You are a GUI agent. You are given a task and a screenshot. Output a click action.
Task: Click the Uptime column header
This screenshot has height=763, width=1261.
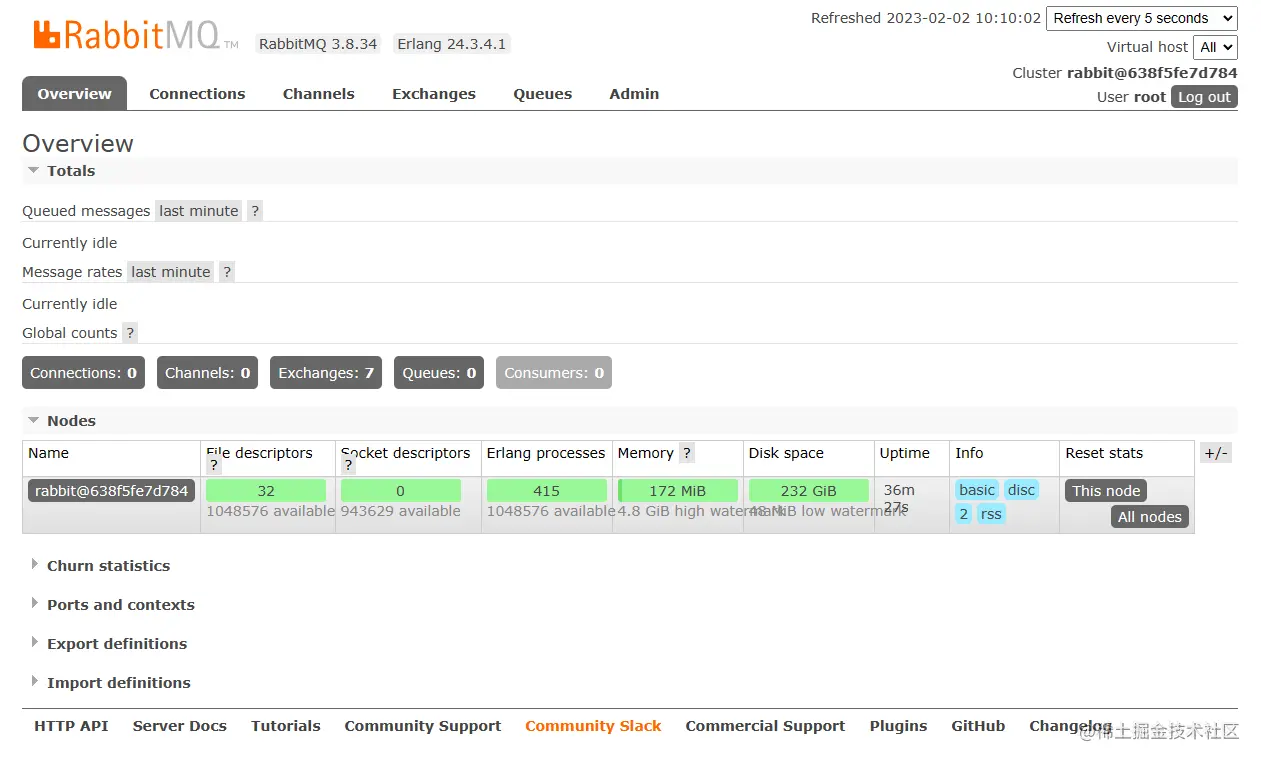click(905, 453)
